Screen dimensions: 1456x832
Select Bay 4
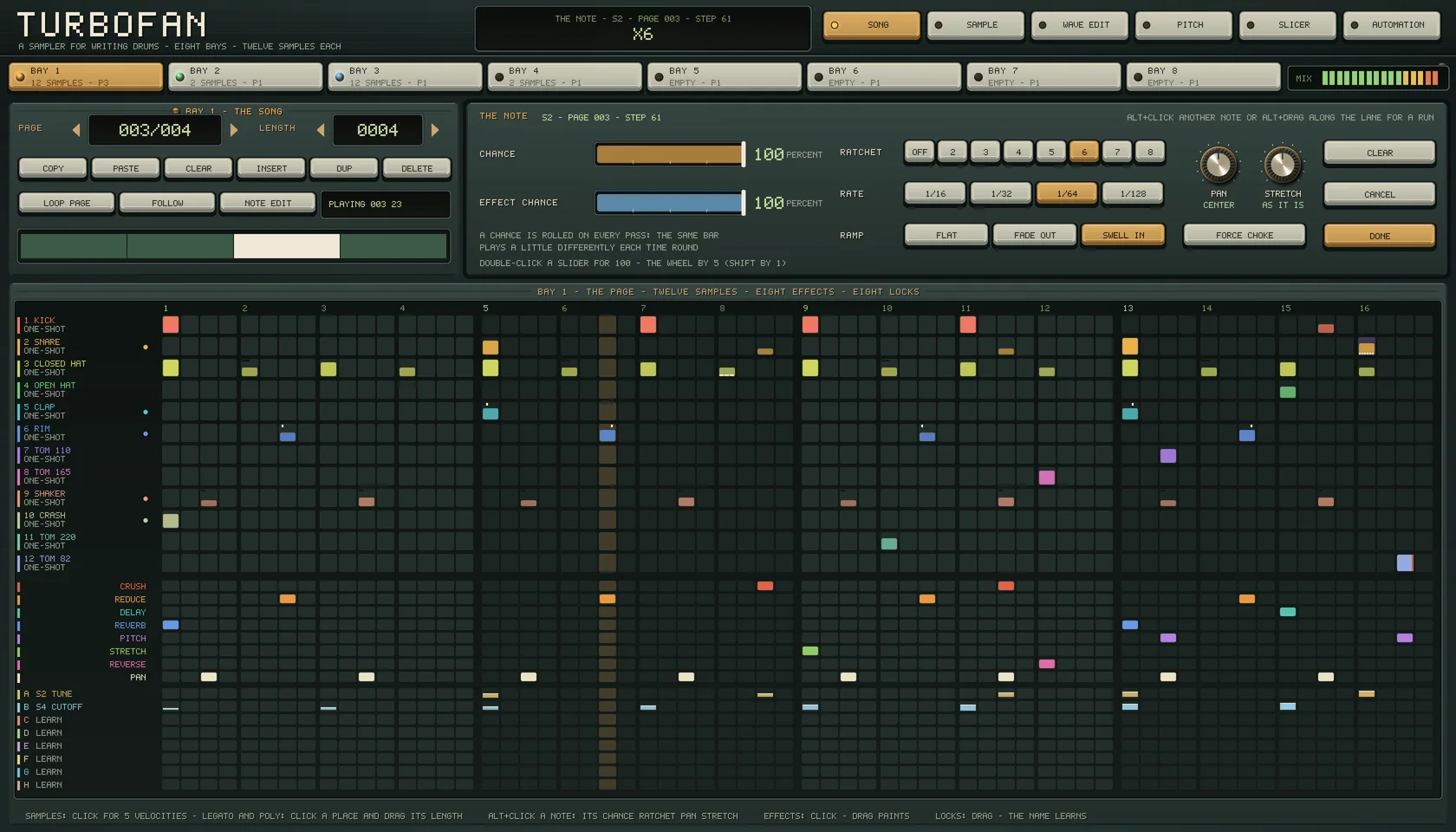565,76
